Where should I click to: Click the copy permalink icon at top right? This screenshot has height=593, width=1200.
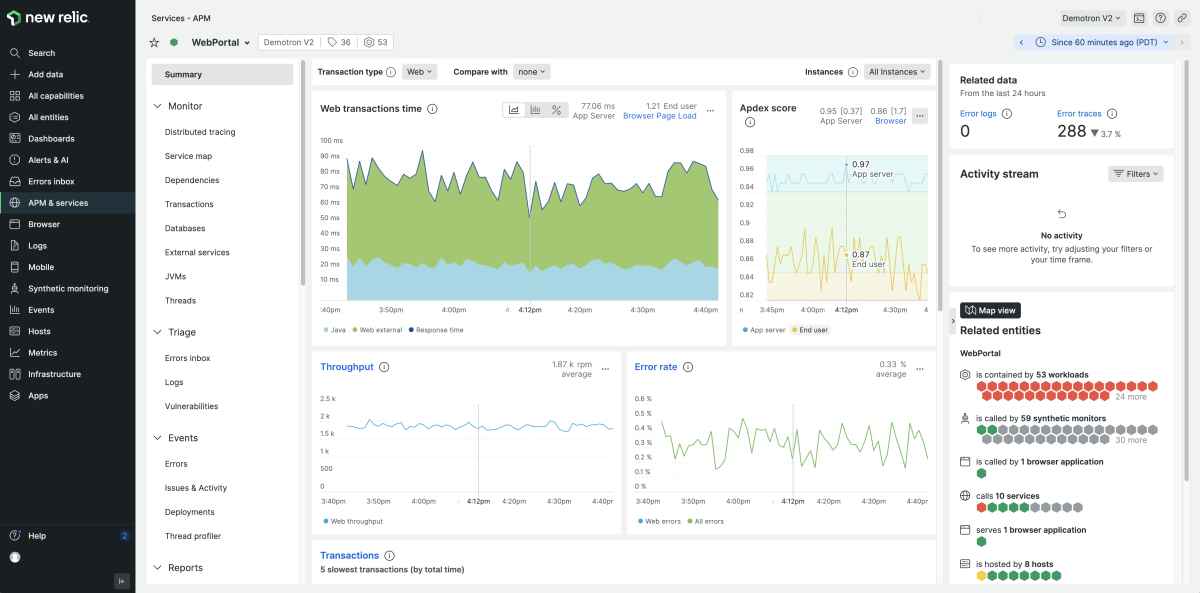tap(1181, 18)
